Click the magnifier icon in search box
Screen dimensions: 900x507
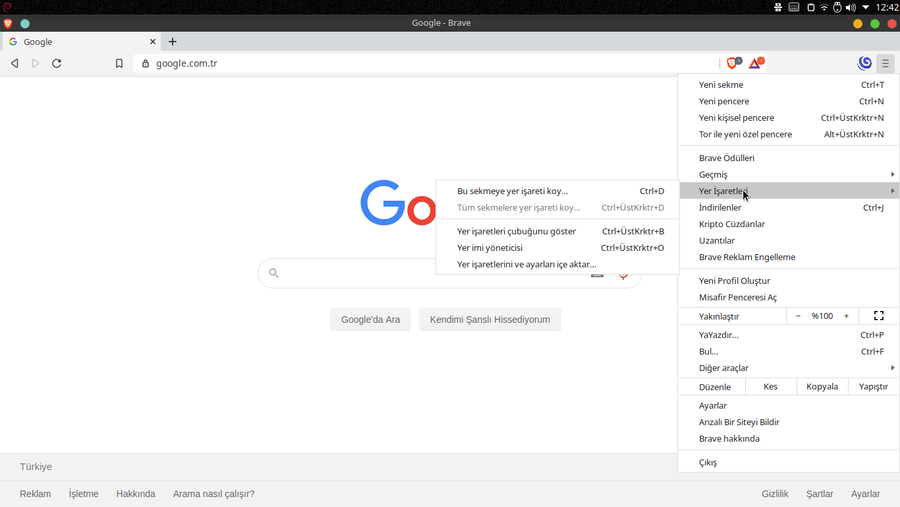274,273
